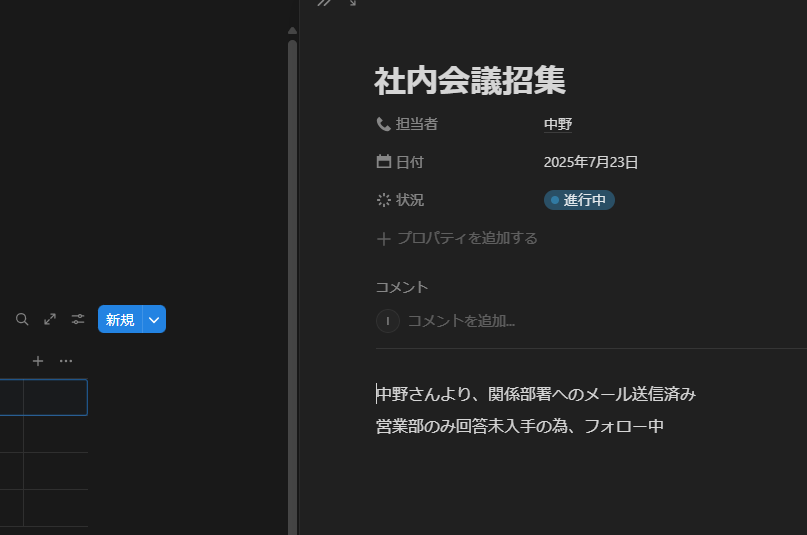Click プロパティを追加する to add a property

coord(457,238)
